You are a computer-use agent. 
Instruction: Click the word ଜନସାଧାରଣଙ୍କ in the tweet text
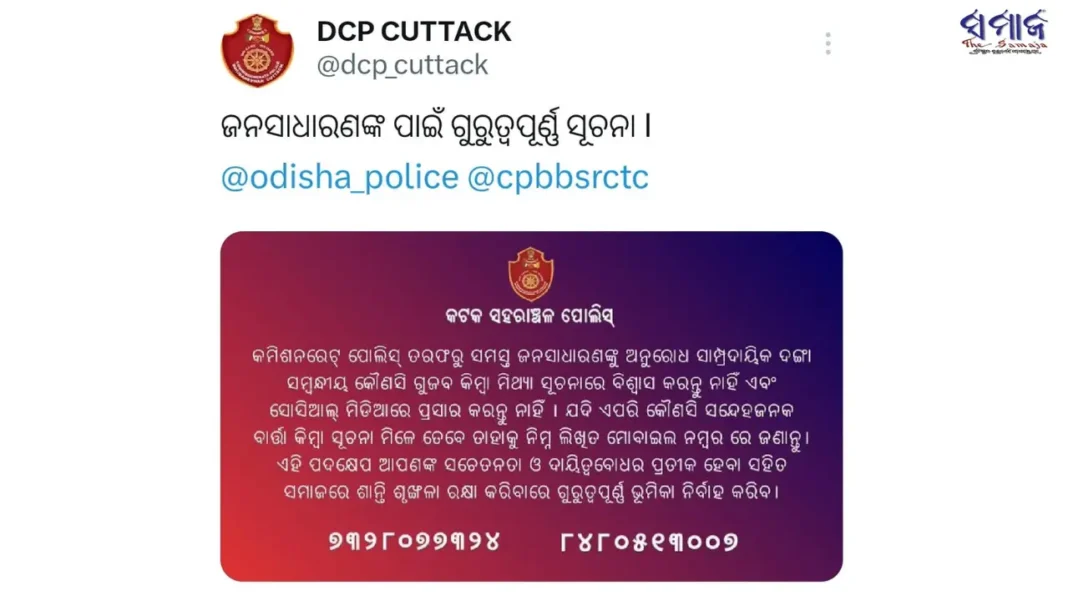304,126
